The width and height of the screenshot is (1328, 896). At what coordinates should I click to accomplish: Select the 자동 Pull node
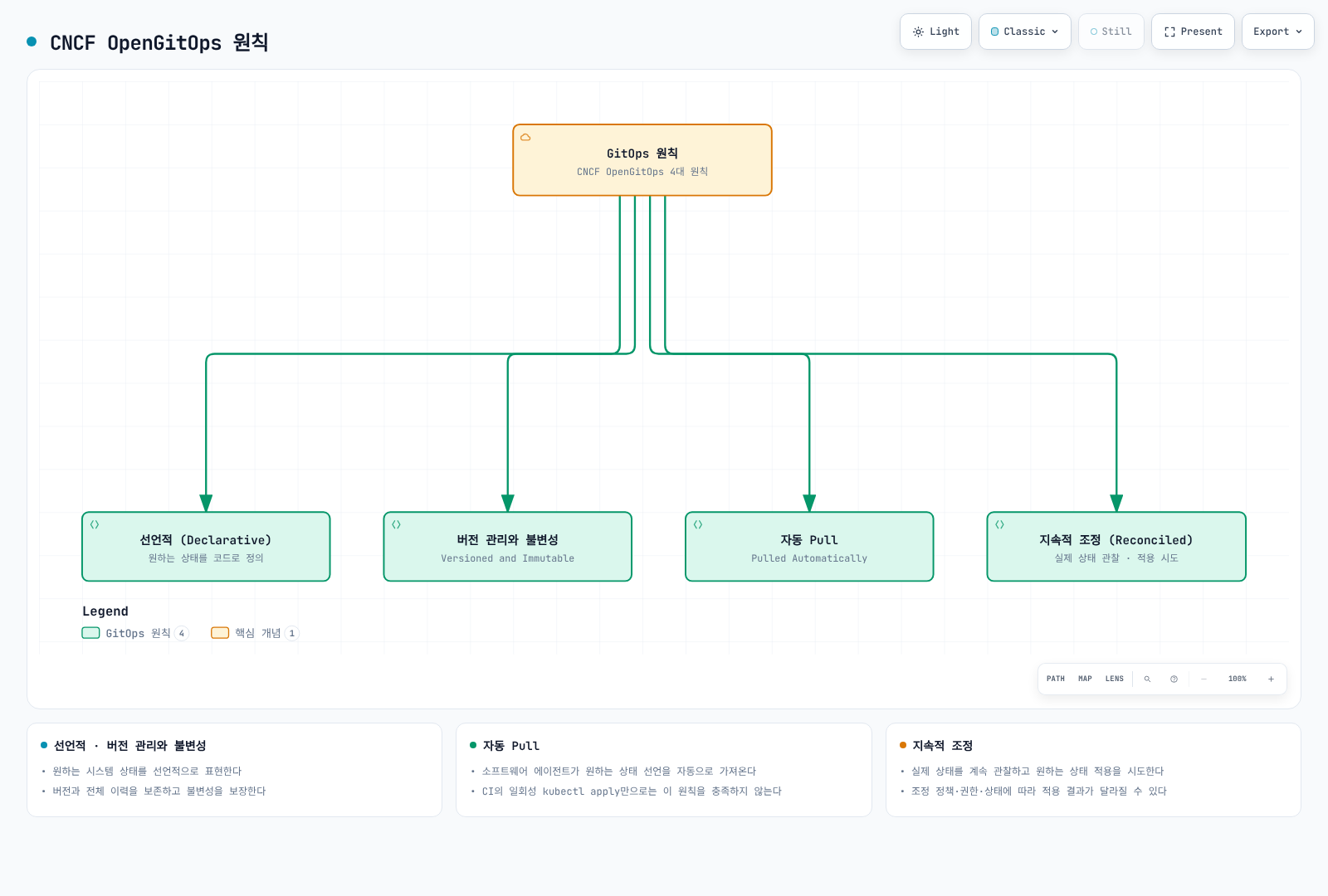tap(809, 547)
